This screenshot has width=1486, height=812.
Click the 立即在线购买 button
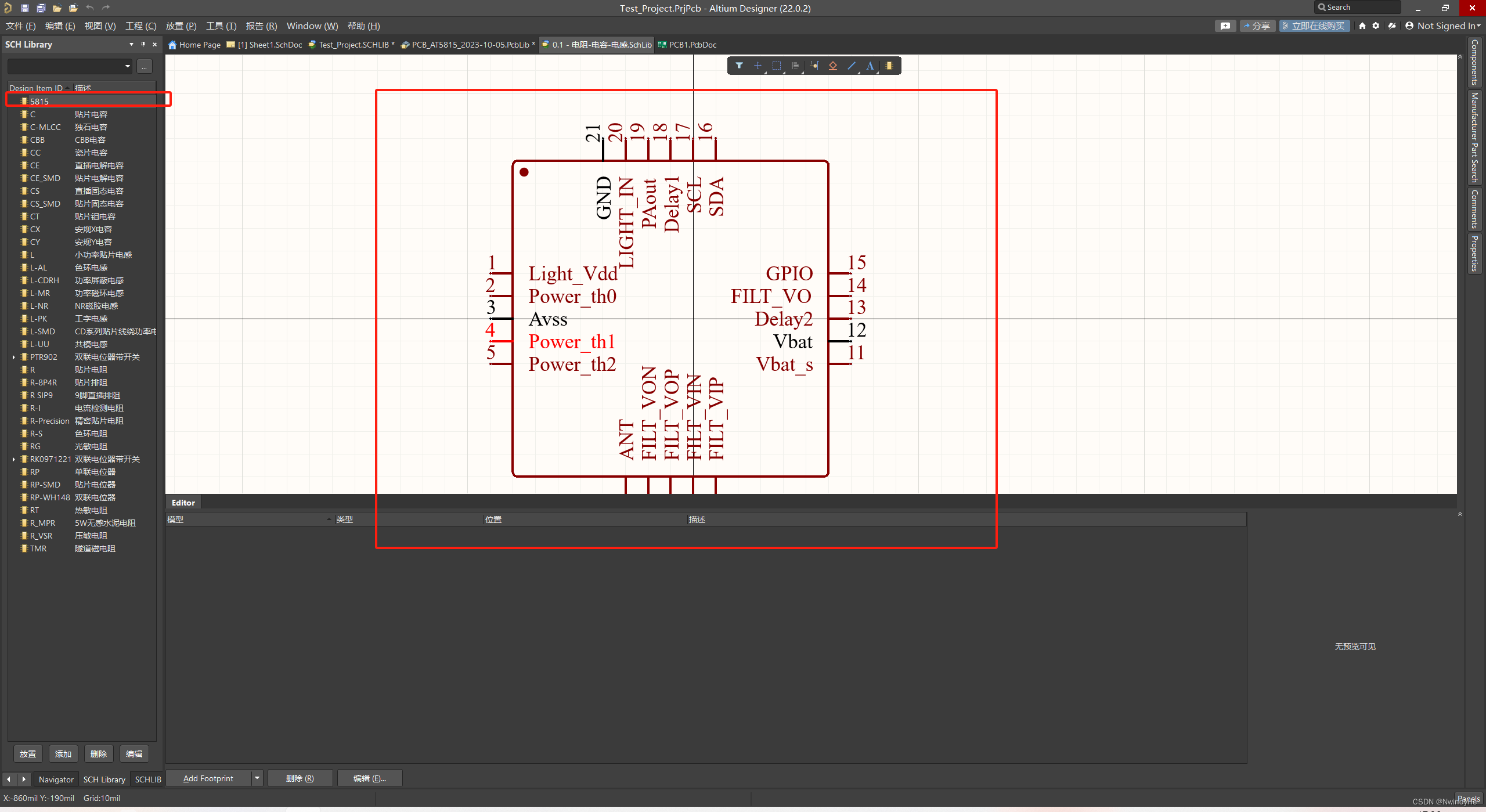(x=1314, y=26)
